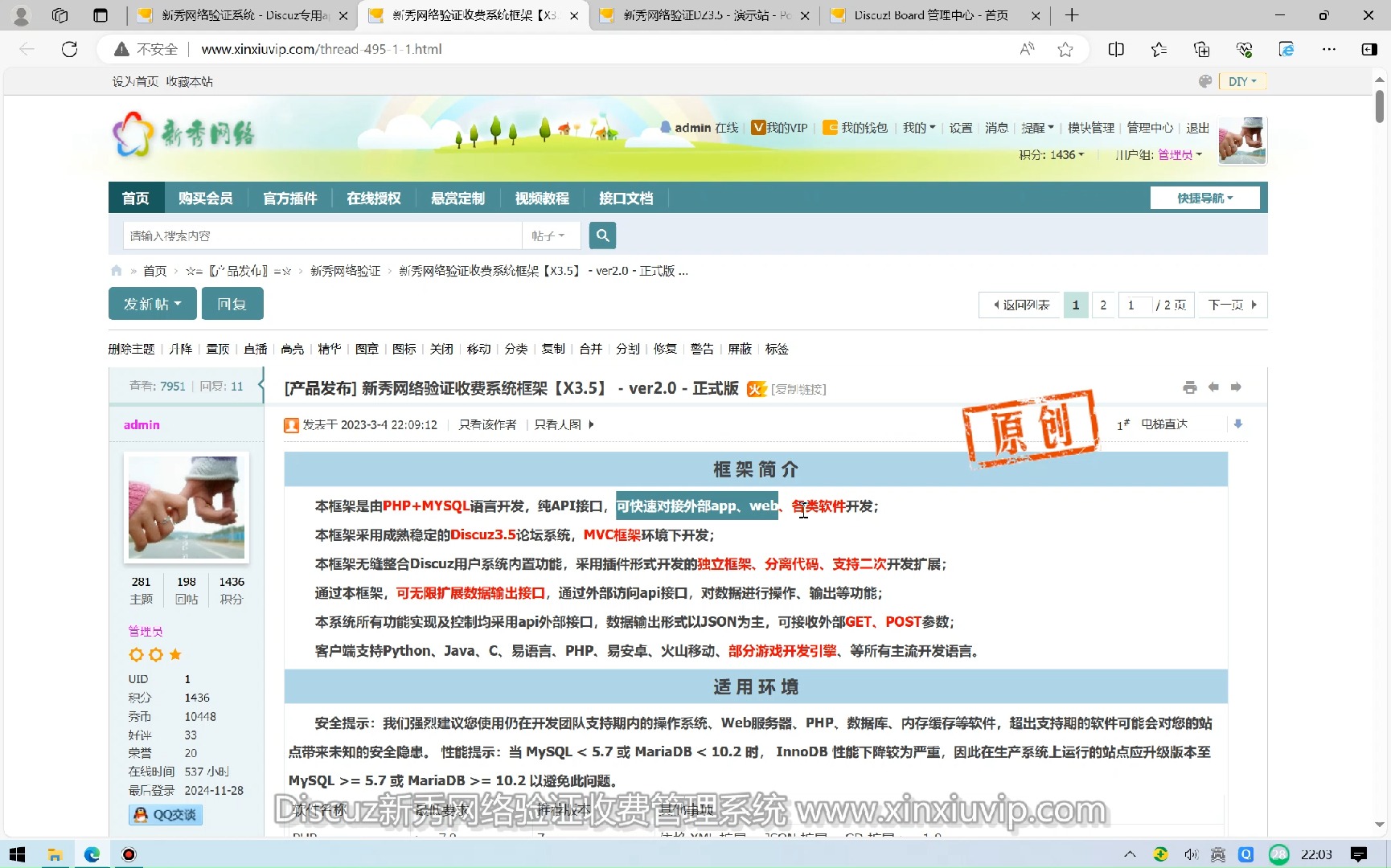Click the 只看该作者 link
This screenshot has height=868, width=1391.
pyautogui.click(x=487, y=424)
